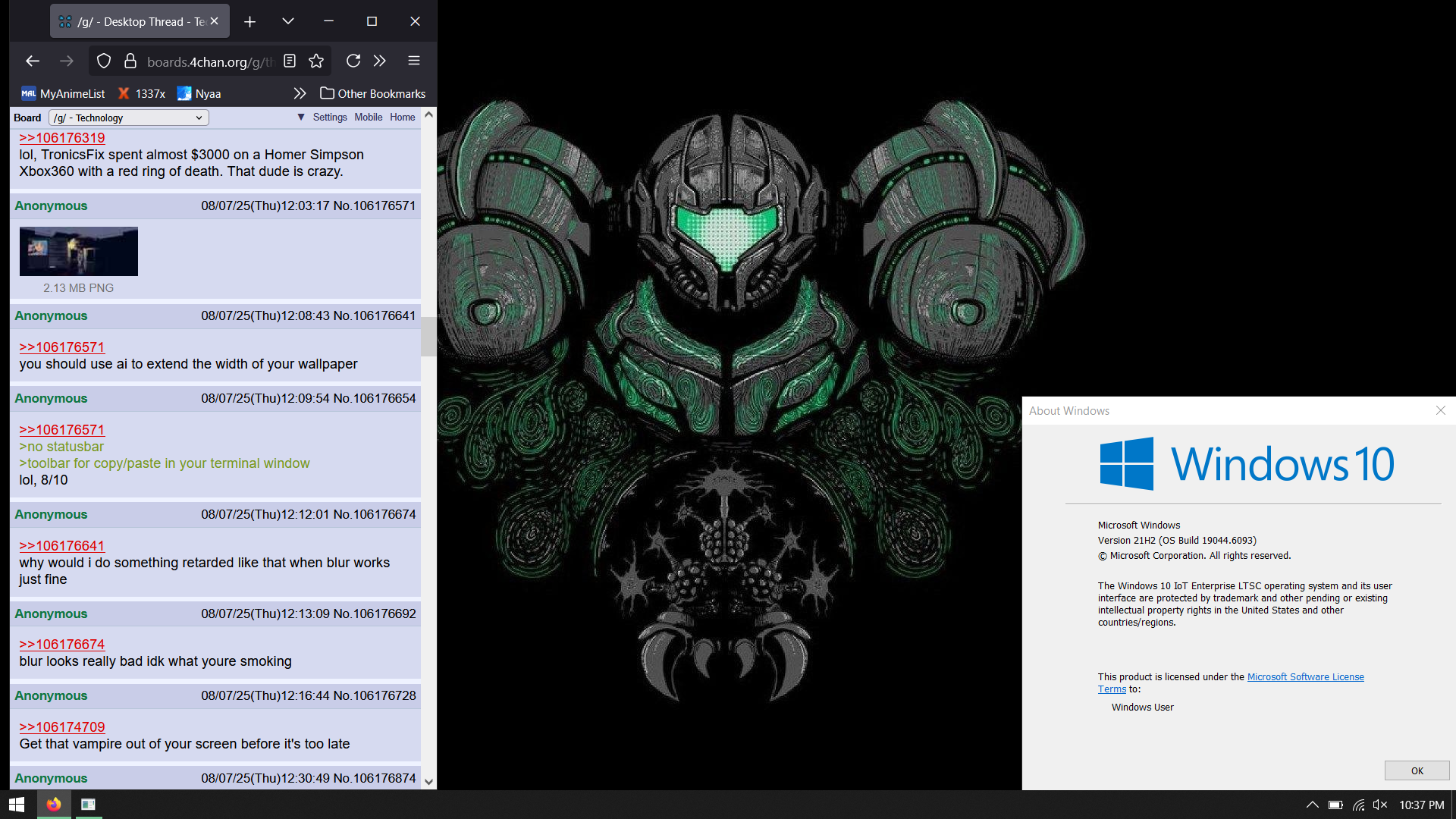Expand the 2.13 MB PNG thumbnail image
The width and height of the screenshot is (1456, 819).
pyautogui.click(x=79, y=251)
